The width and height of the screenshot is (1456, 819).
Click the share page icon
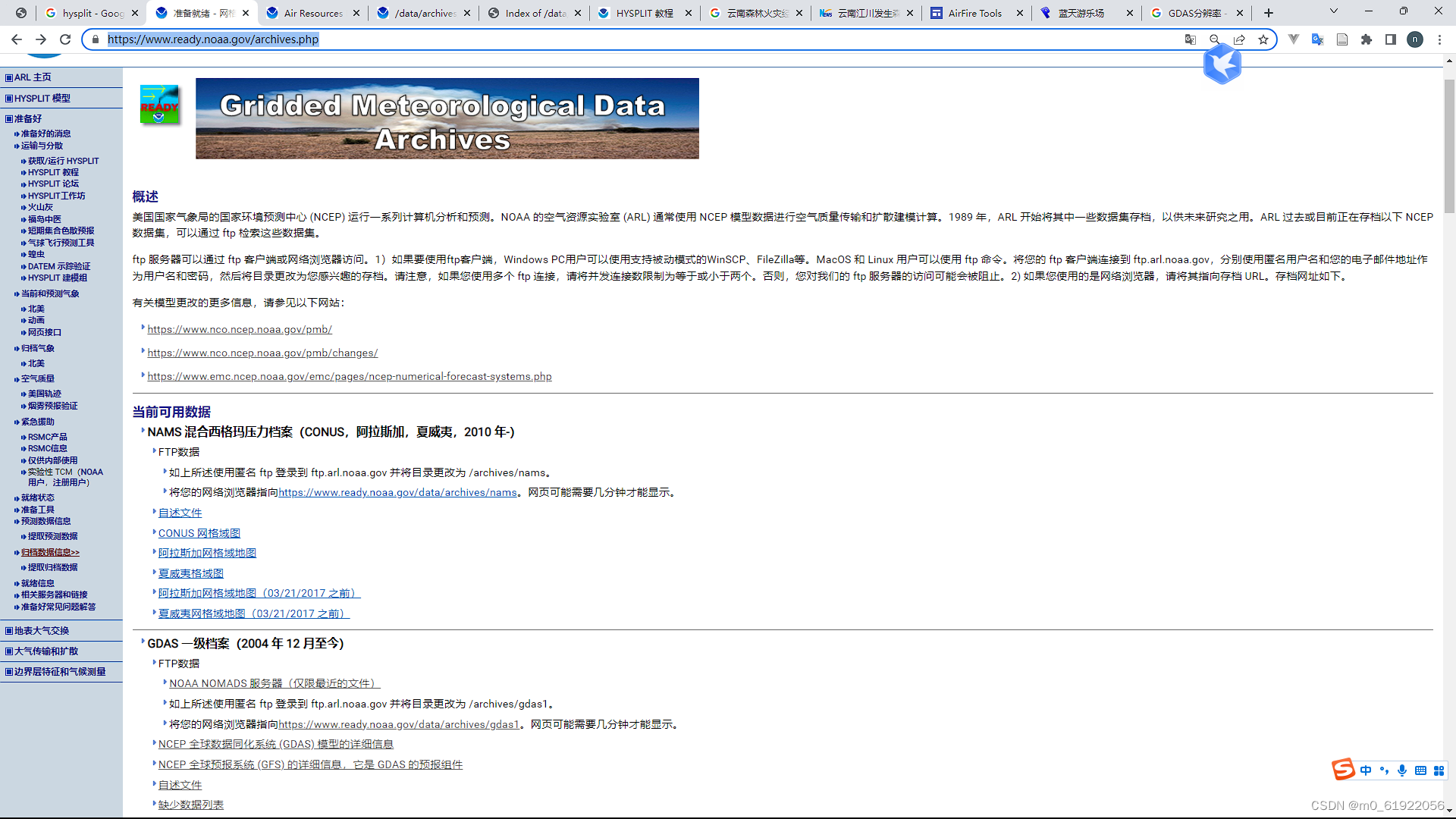(x=1239, y=39)
